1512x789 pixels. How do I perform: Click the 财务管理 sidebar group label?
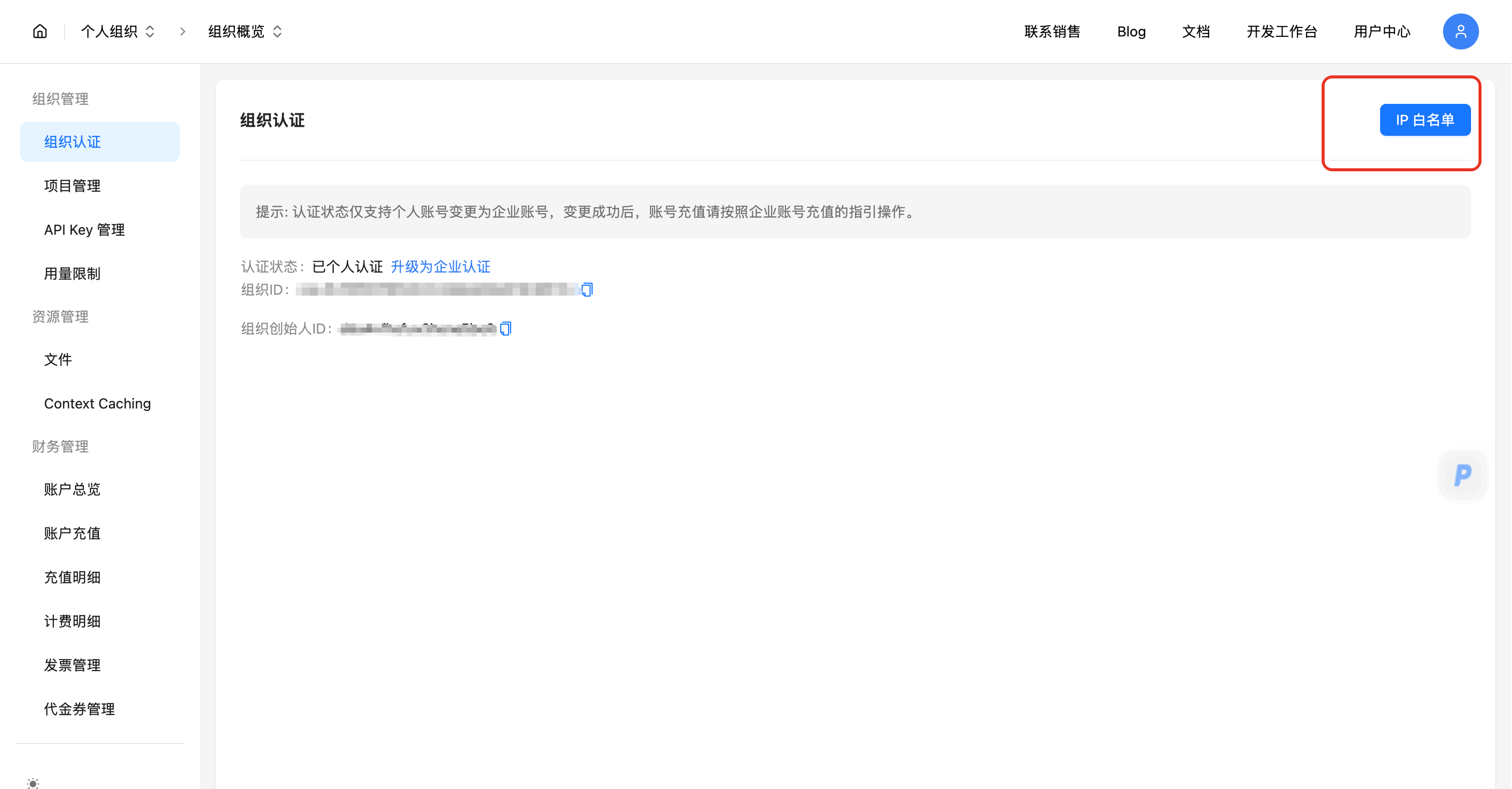tap(60, 446)
